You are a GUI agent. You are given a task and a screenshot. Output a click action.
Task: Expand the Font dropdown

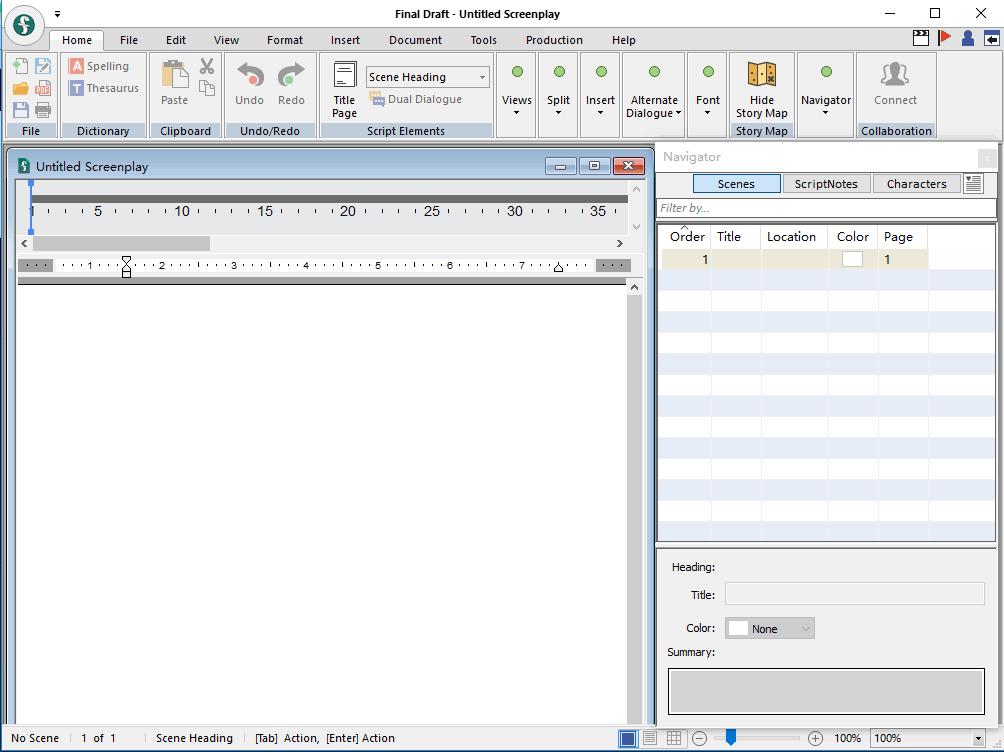(x=708, y=94)
